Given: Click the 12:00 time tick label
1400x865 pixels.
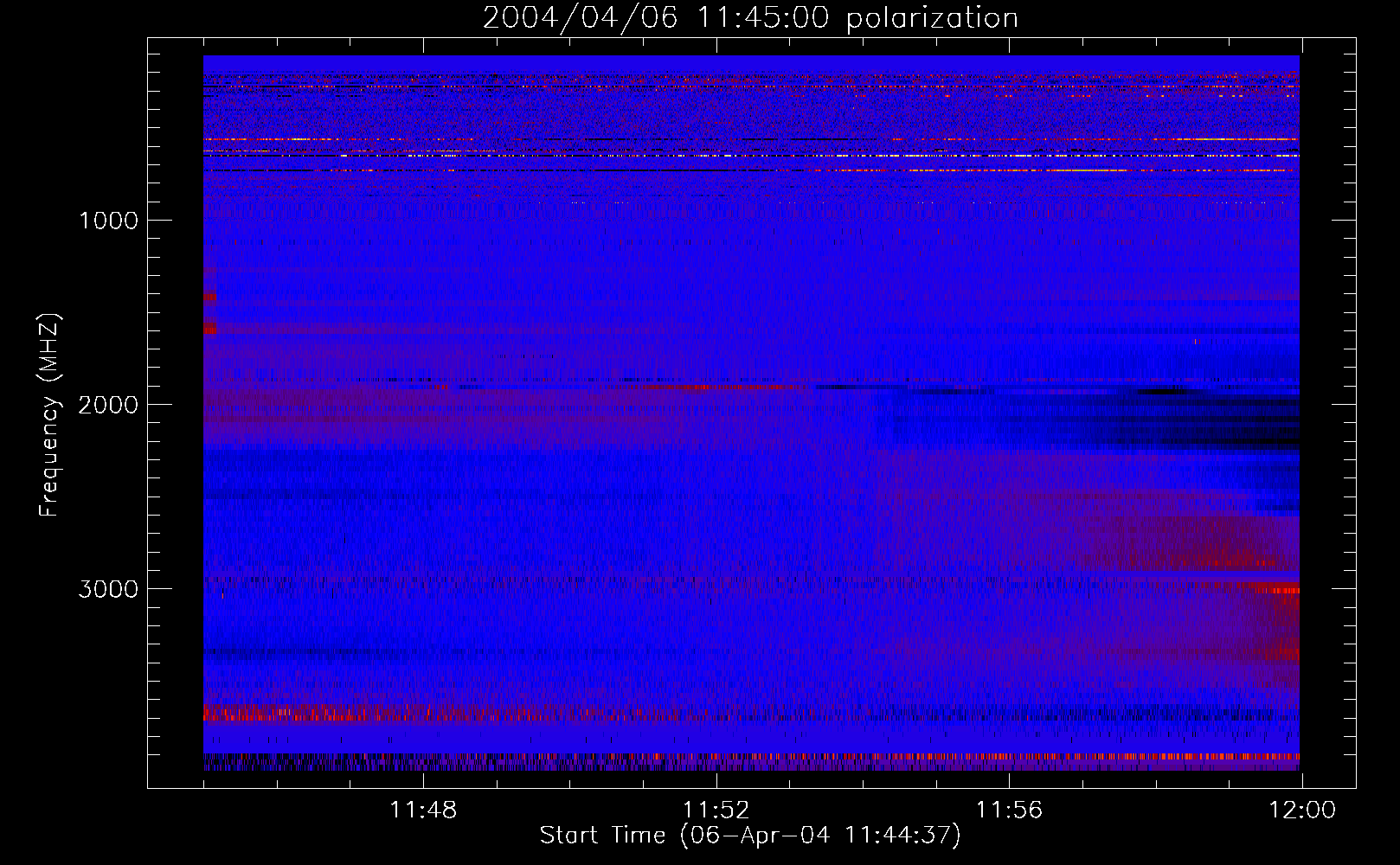Looking at the screenshot, I should coord(1302,811).
